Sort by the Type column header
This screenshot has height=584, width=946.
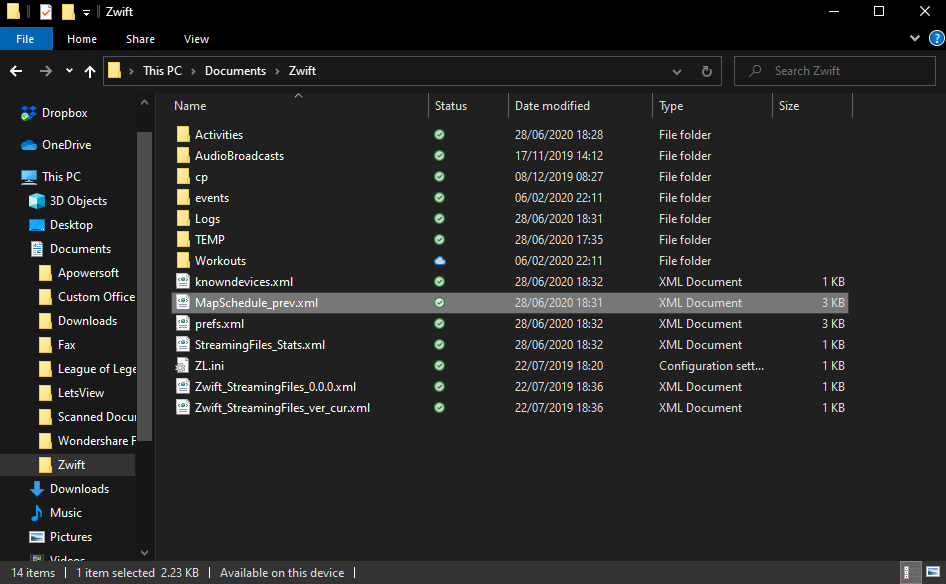(x=671, y=106)
